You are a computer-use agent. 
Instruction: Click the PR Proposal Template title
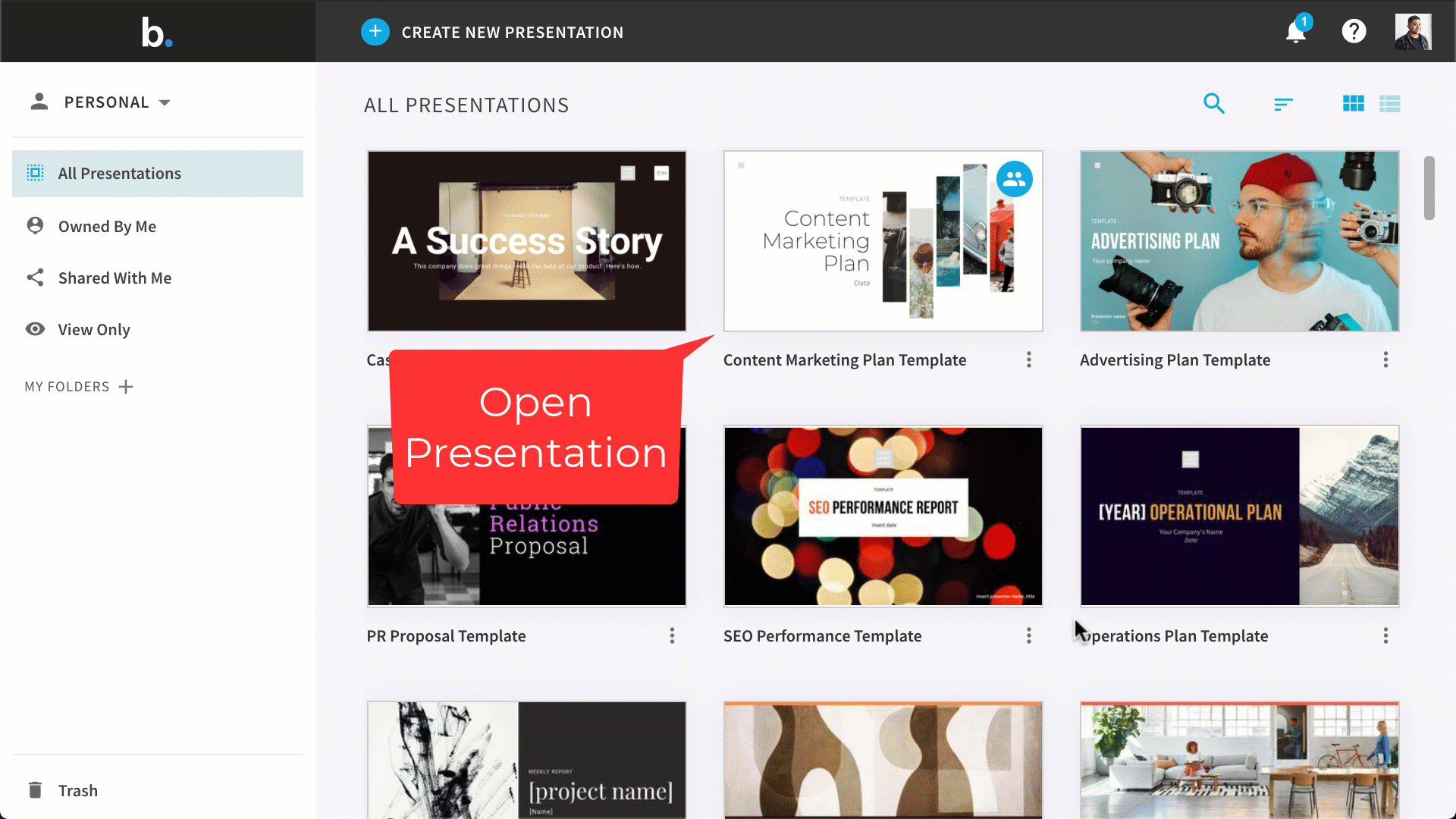(x=446, y=636)
